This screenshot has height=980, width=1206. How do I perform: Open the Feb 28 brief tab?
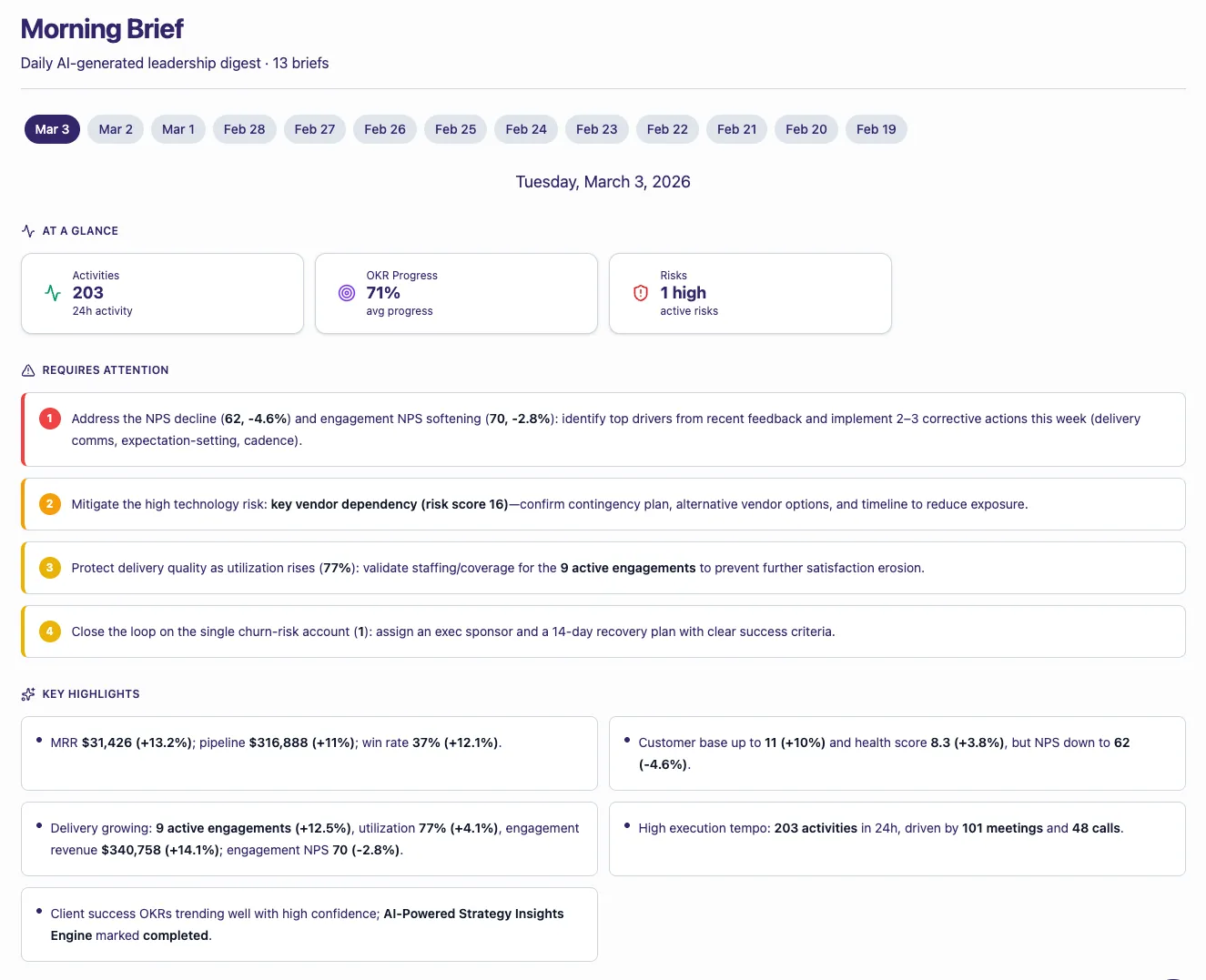click(x=244, y=129)
